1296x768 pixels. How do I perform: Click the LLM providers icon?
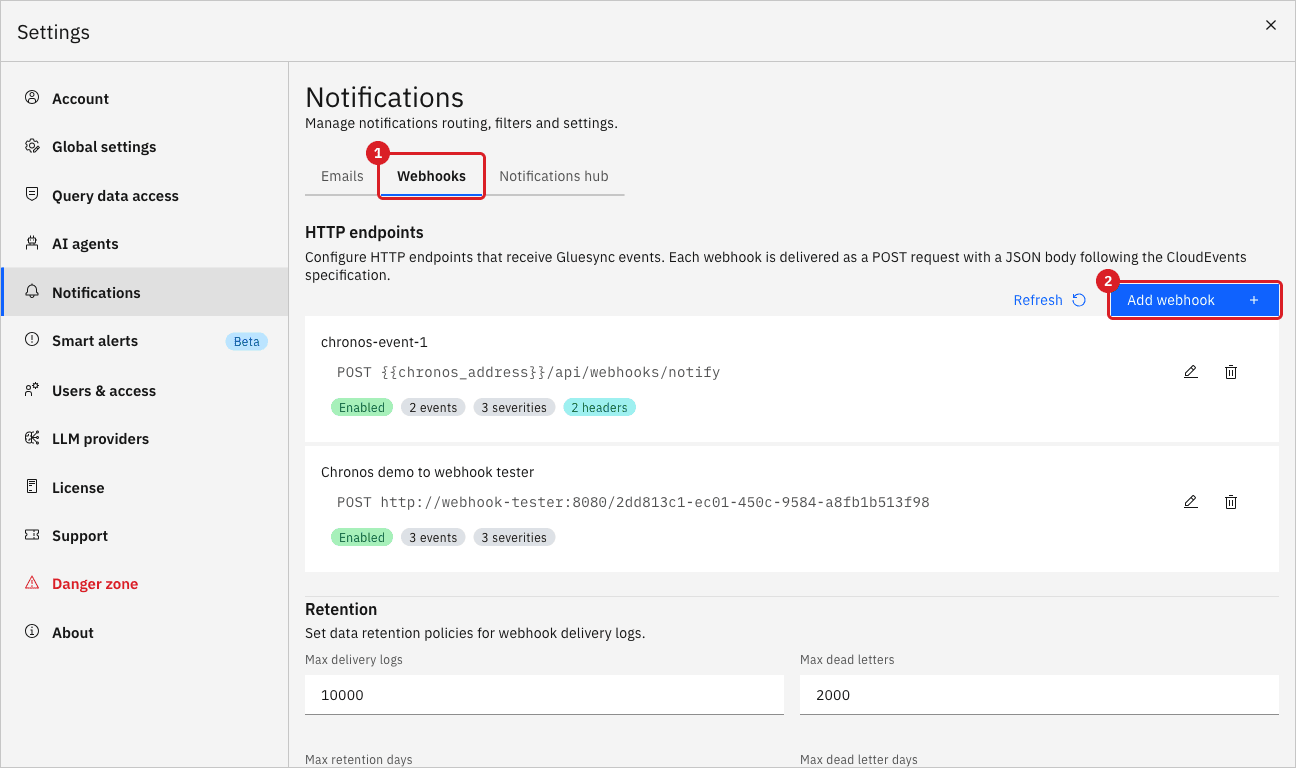click(32, 438)
